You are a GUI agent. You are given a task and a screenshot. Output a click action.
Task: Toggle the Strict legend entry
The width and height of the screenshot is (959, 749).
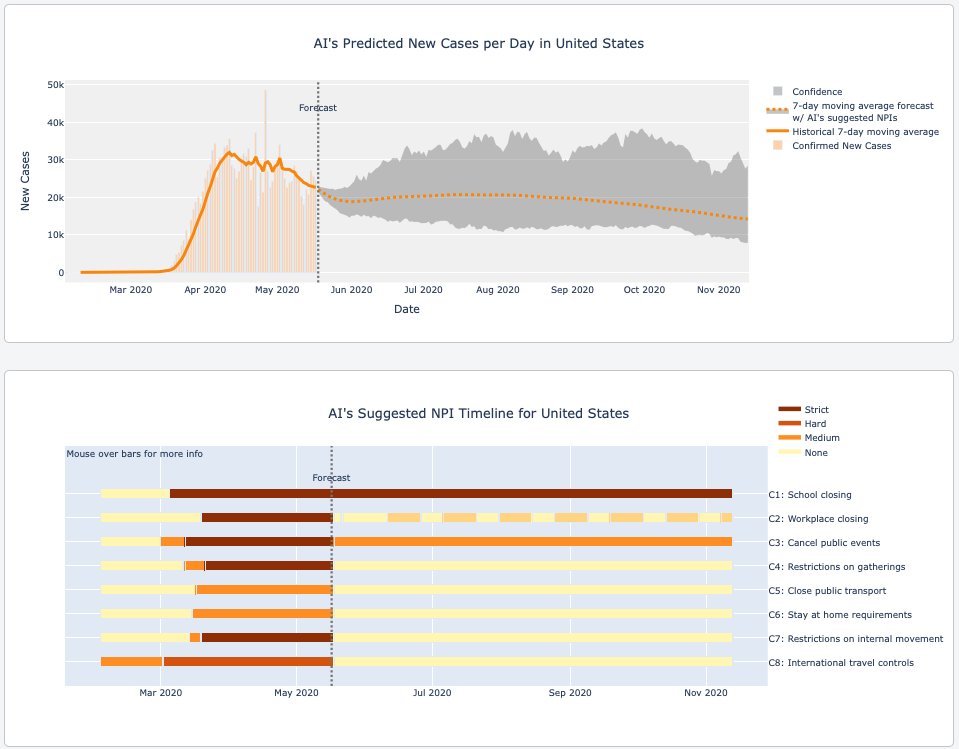point(816,409)
